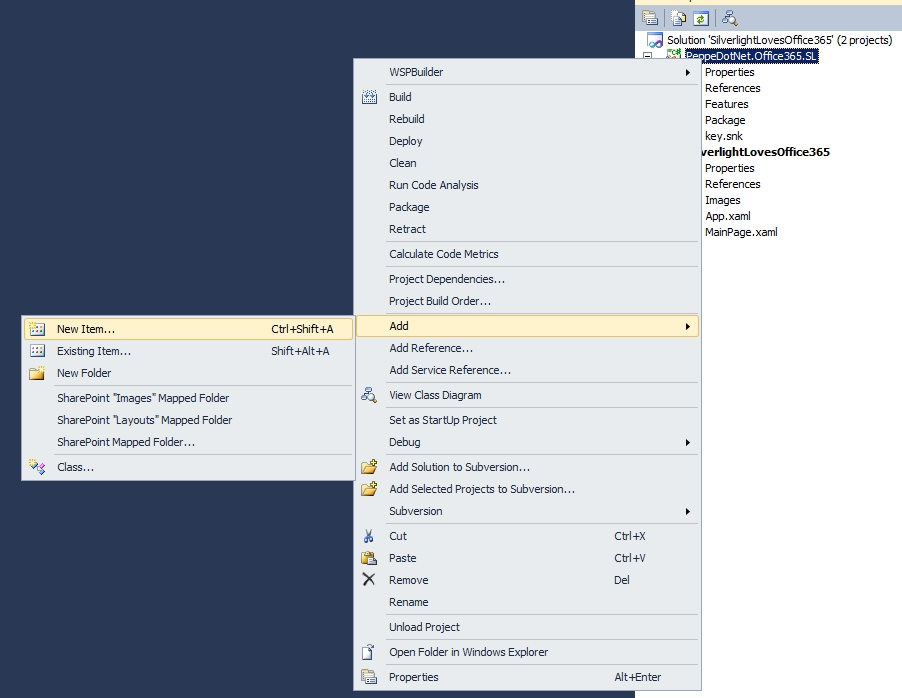902x698 pixels.
Task: Select the Features node in Solution Explorer
Action: [x=727, y=104]
